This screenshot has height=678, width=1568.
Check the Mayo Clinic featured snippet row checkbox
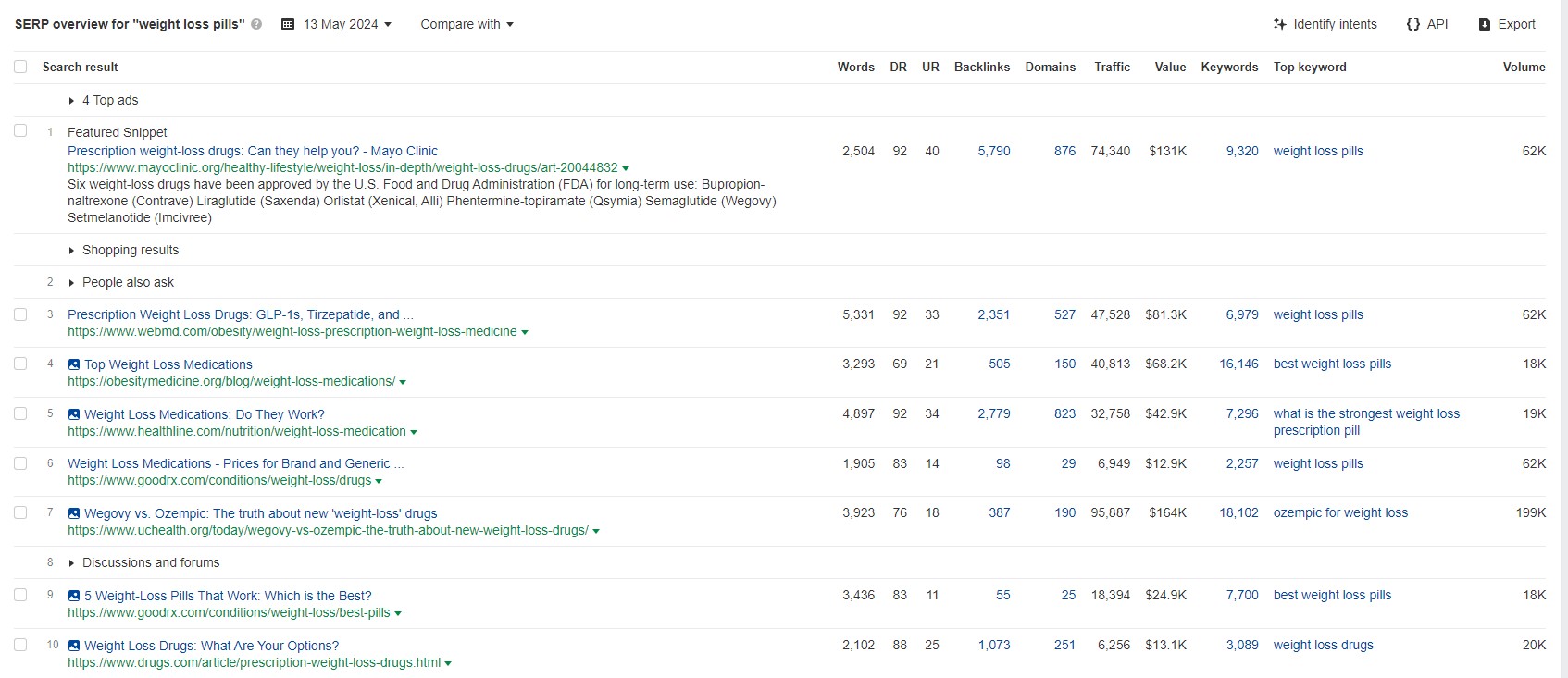[20, 130]
